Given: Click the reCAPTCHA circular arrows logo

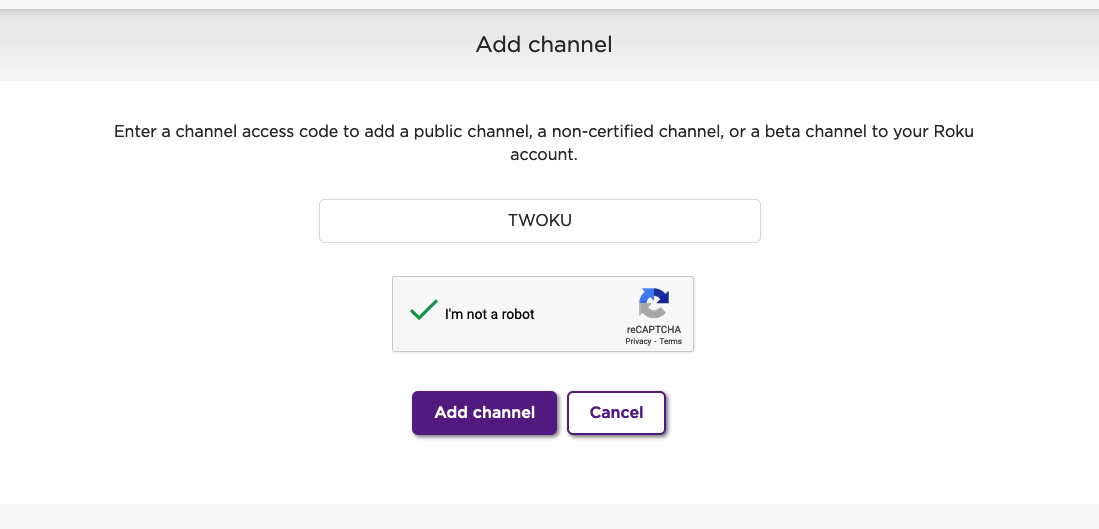Looking at the screenshot, I should (x=653, y=303).
